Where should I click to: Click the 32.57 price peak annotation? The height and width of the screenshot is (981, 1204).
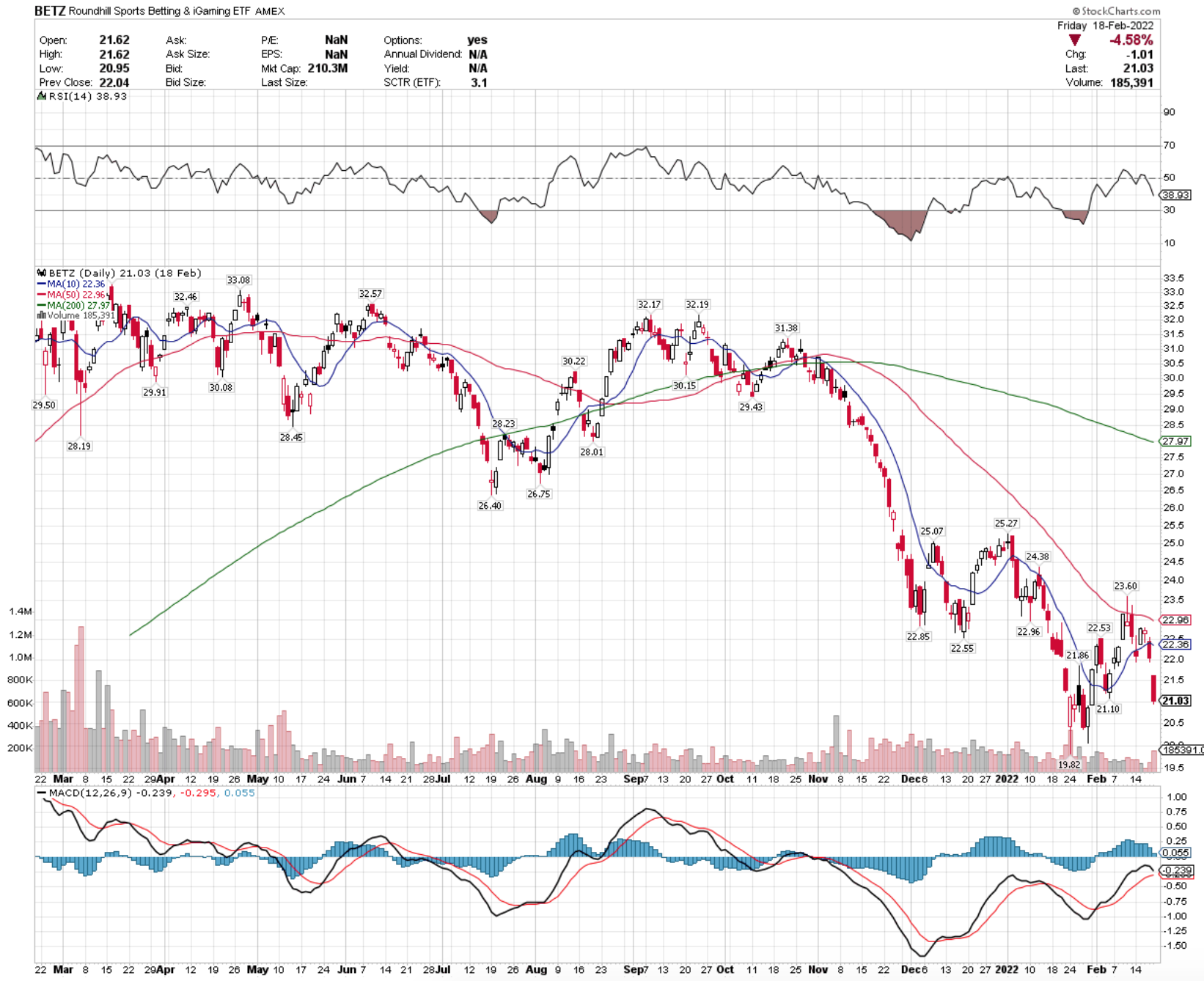pyautogui.click(x=370, y=293)
